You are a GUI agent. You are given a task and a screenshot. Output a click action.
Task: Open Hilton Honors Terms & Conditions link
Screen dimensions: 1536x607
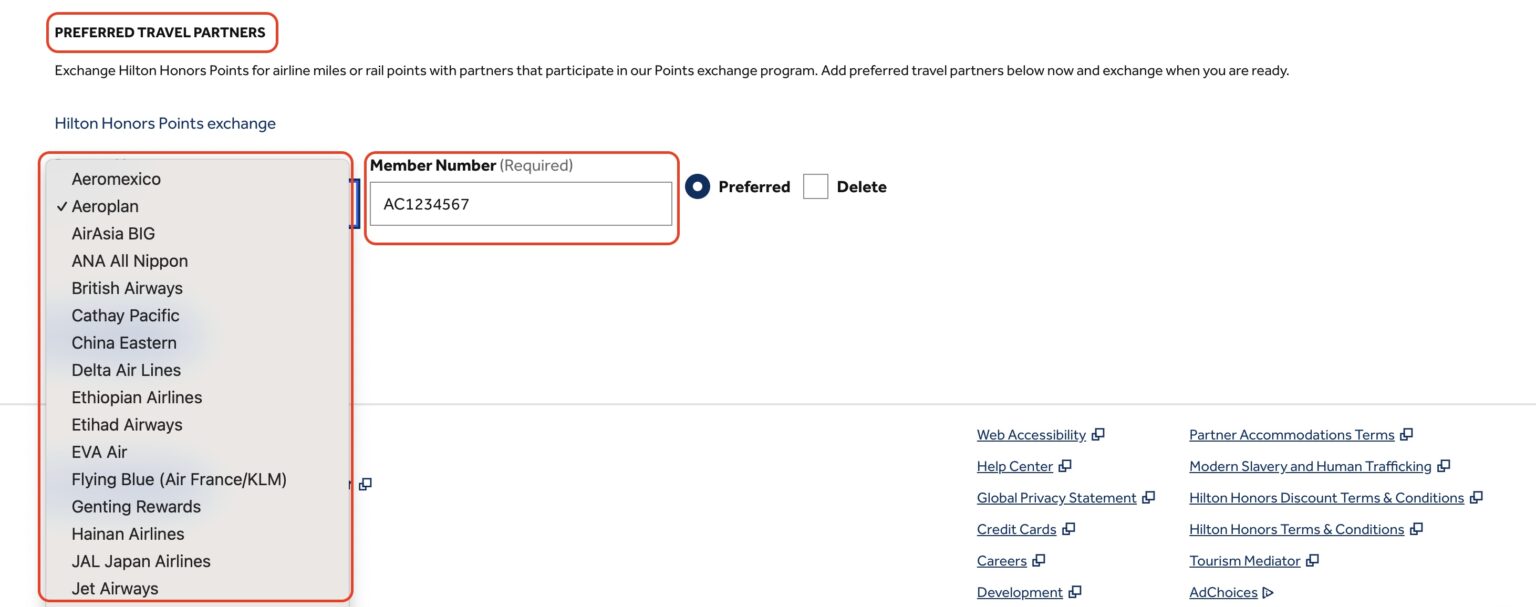tap(1296, 529)
